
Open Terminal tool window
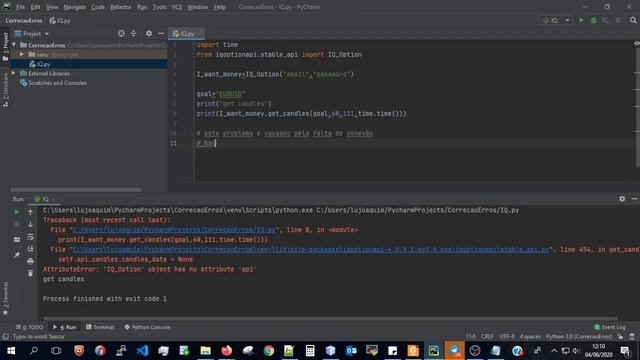coord(100,327)
